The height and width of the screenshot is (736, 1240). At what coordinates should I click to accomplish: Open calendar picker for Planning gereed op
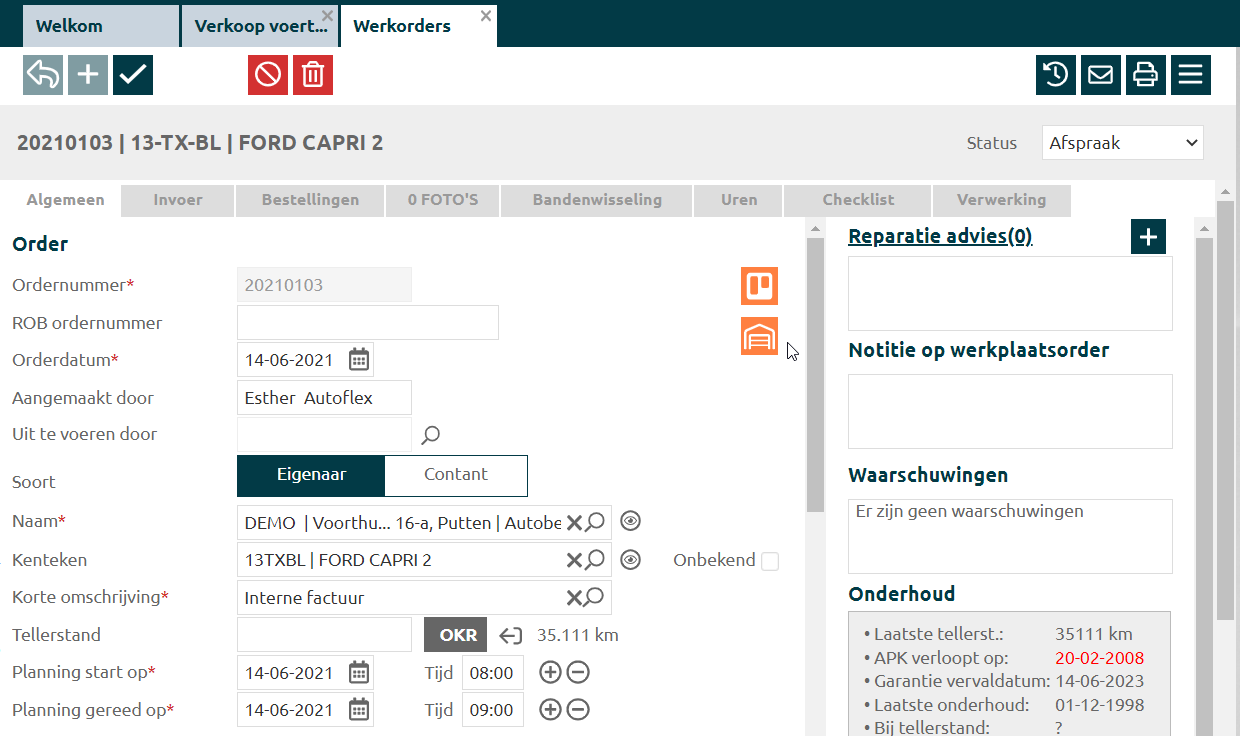(359, 710)
